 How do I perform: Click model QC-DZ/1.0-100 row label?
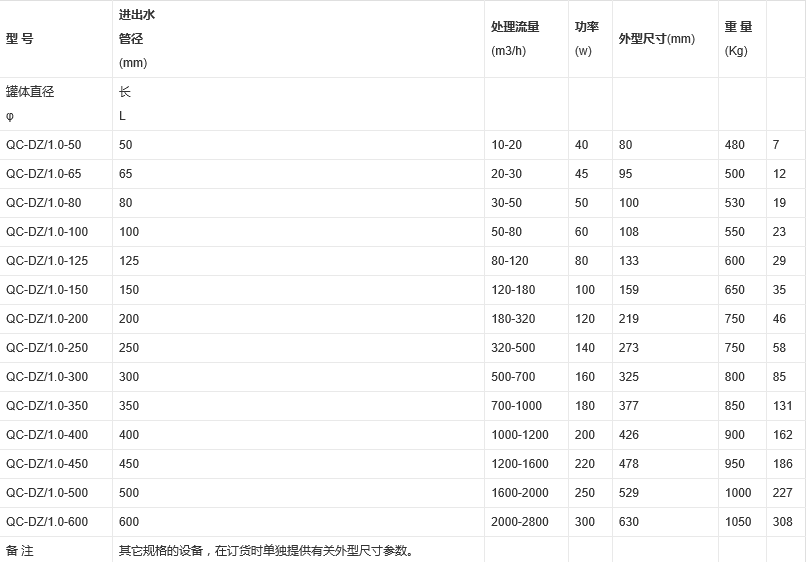tap(47, 232)
